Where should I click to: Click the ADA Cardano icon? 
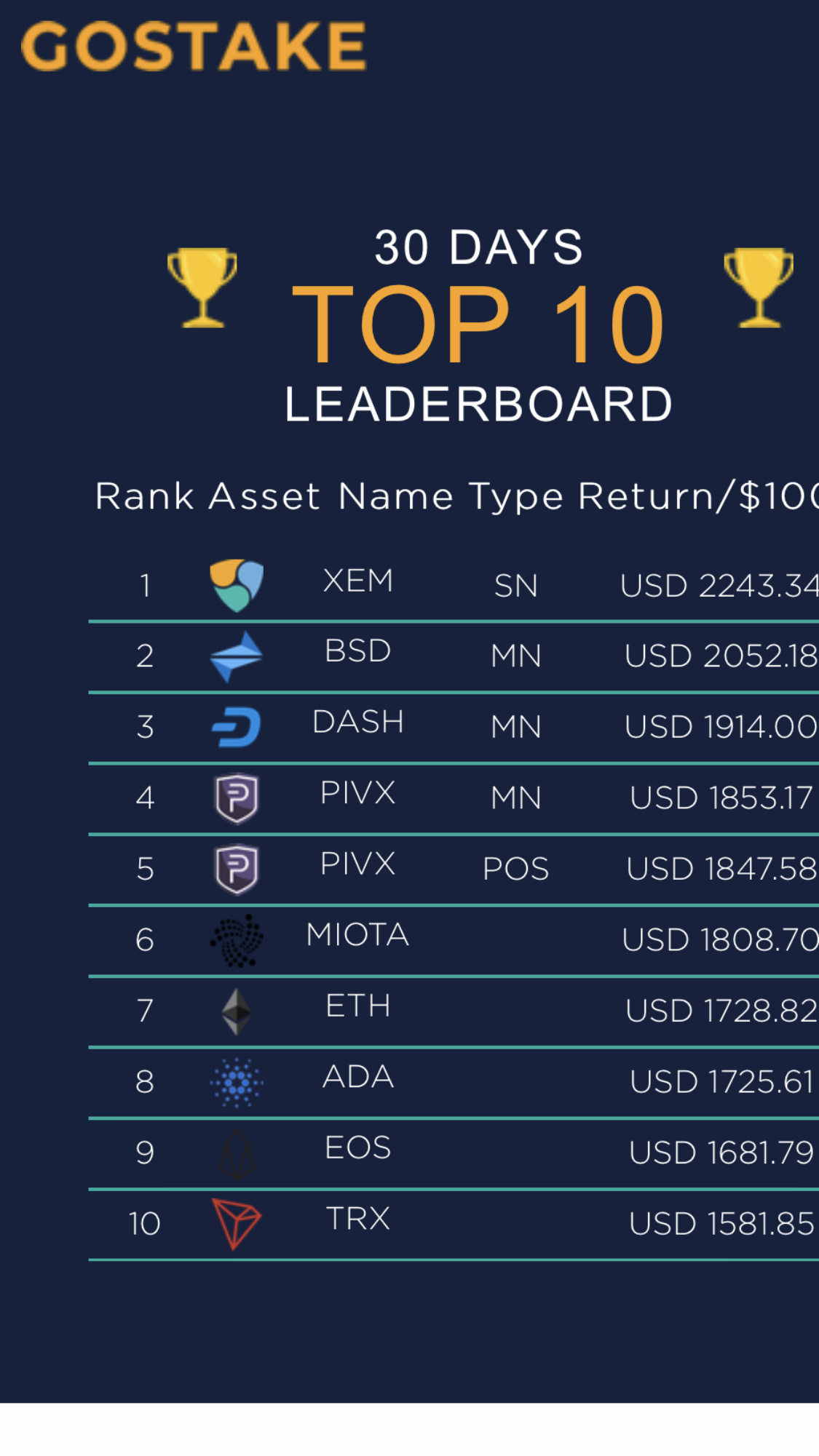(x=237, y=1082)
